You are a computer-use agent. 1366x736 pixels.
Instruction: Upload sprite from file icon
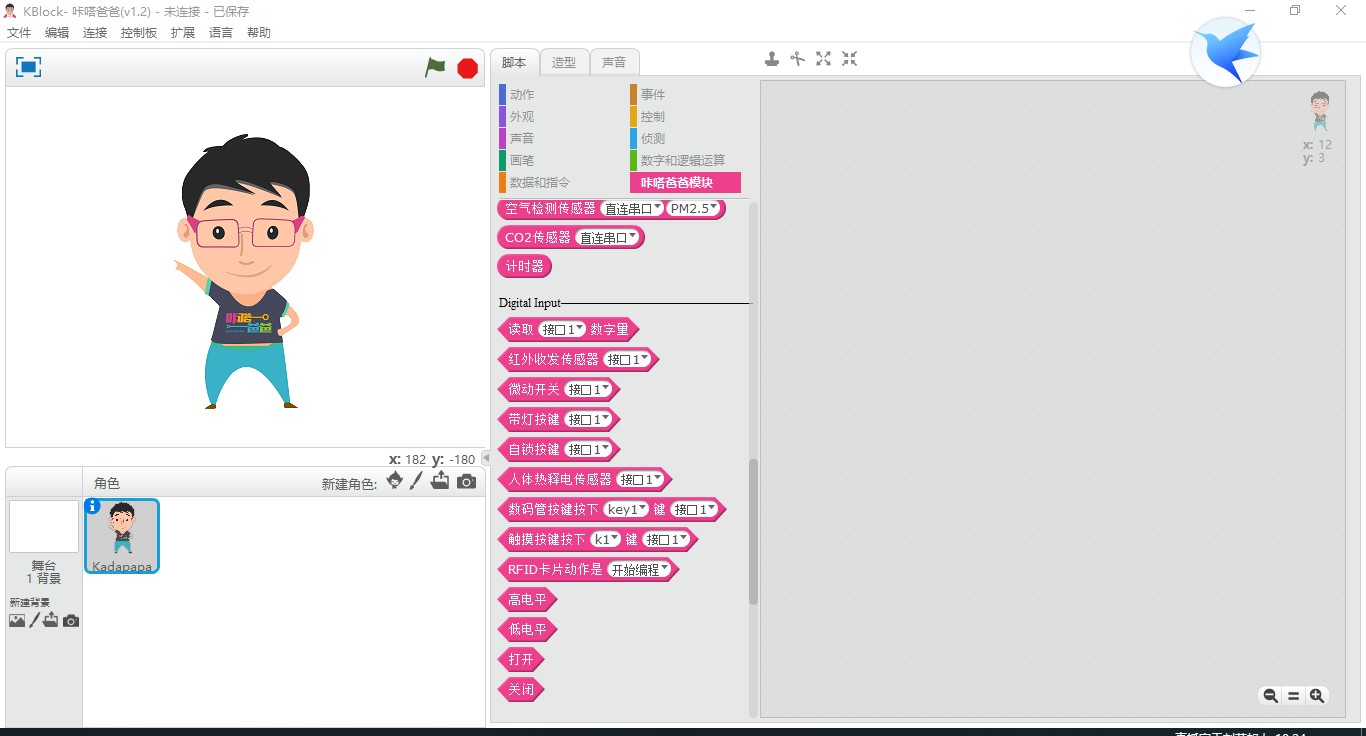(x=440, y=481)
